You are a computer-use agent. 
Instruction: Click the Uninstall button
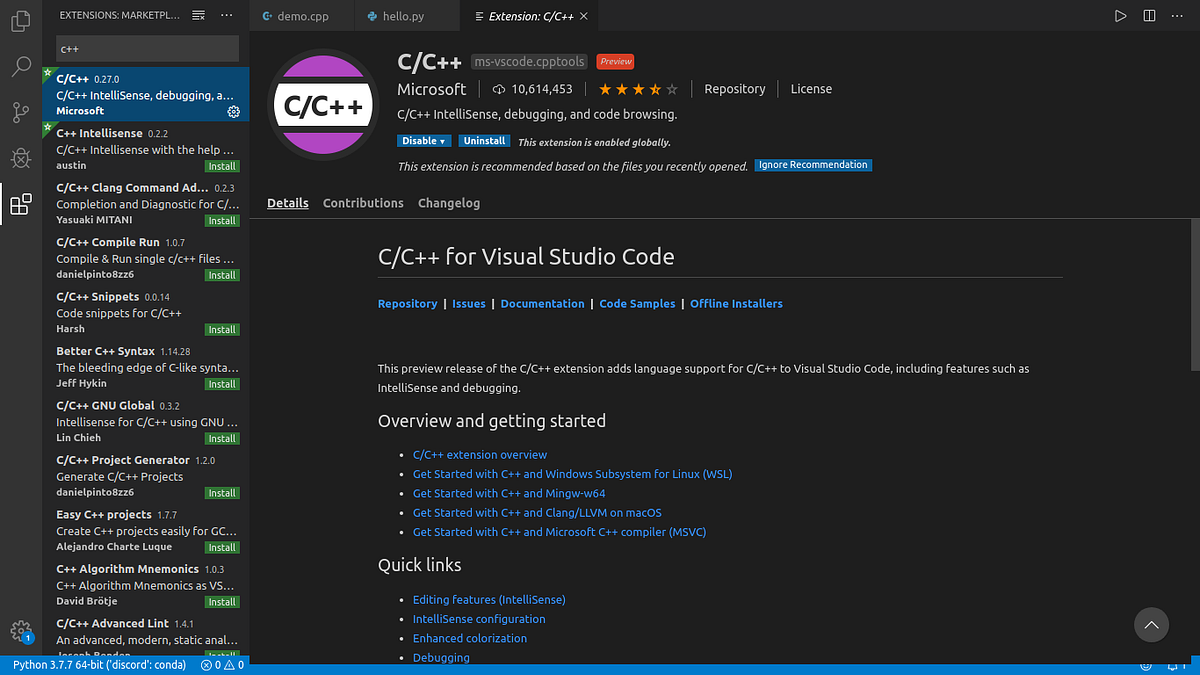pos(484,140)
